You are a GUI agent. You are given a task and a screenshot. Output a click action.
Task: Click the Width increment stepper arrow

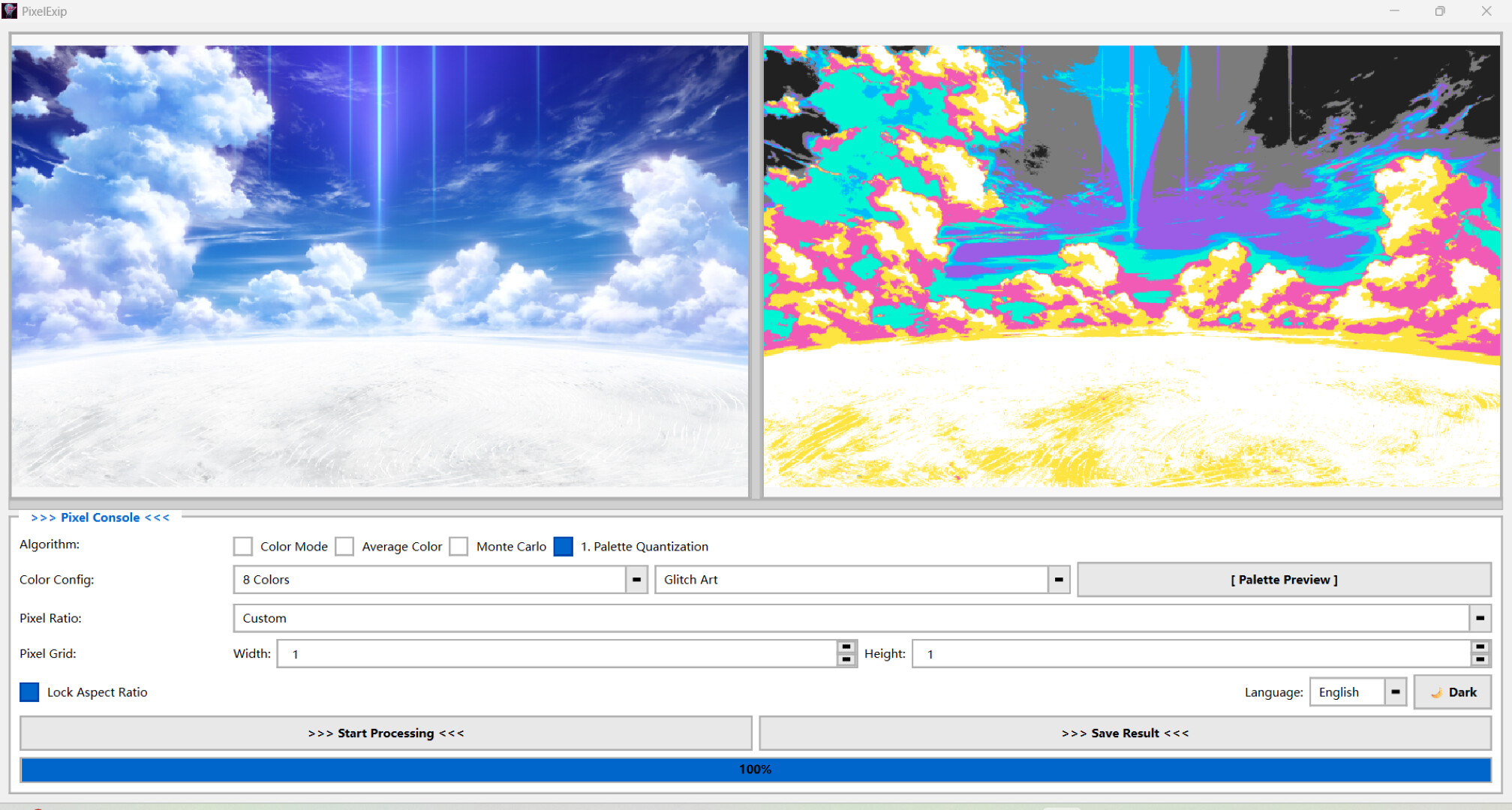point(846,649)
